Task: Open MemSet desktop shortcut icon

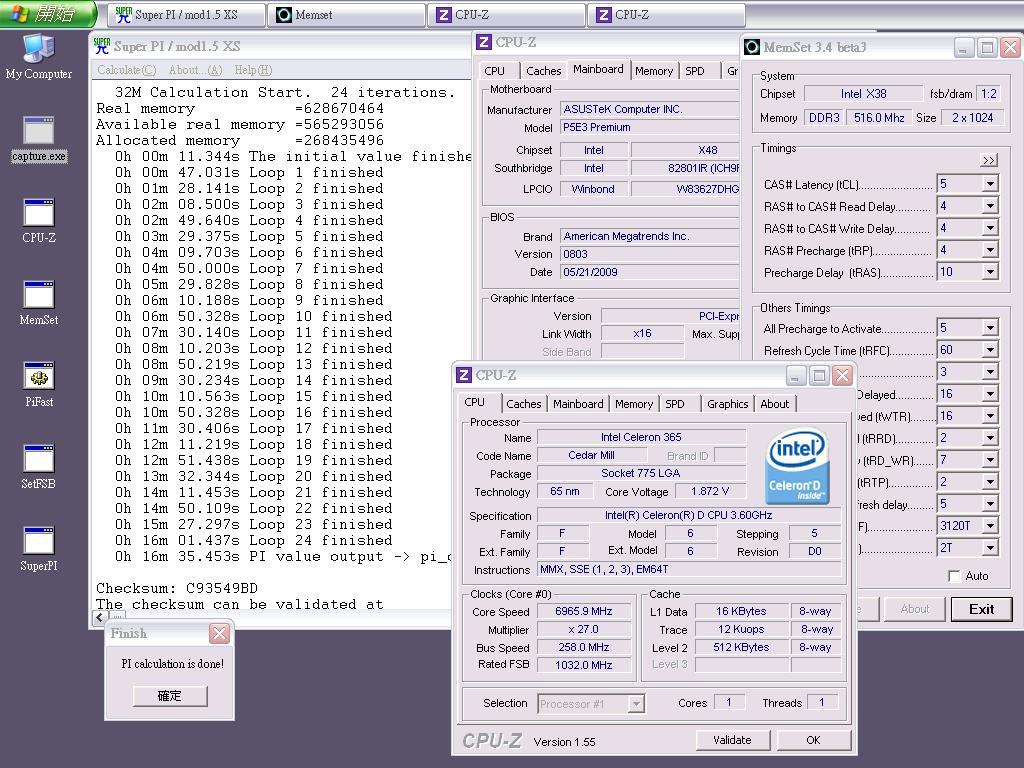Action: click(39, 304)
